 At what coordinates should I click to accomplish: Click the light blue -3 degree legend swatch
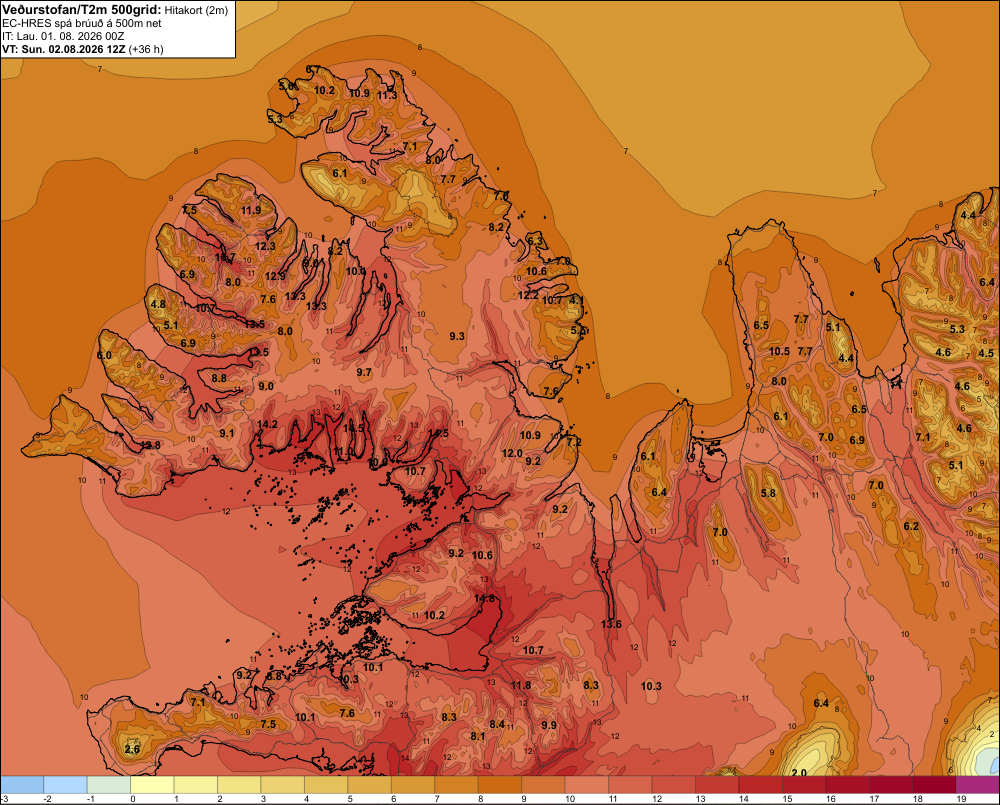point(22,785)
